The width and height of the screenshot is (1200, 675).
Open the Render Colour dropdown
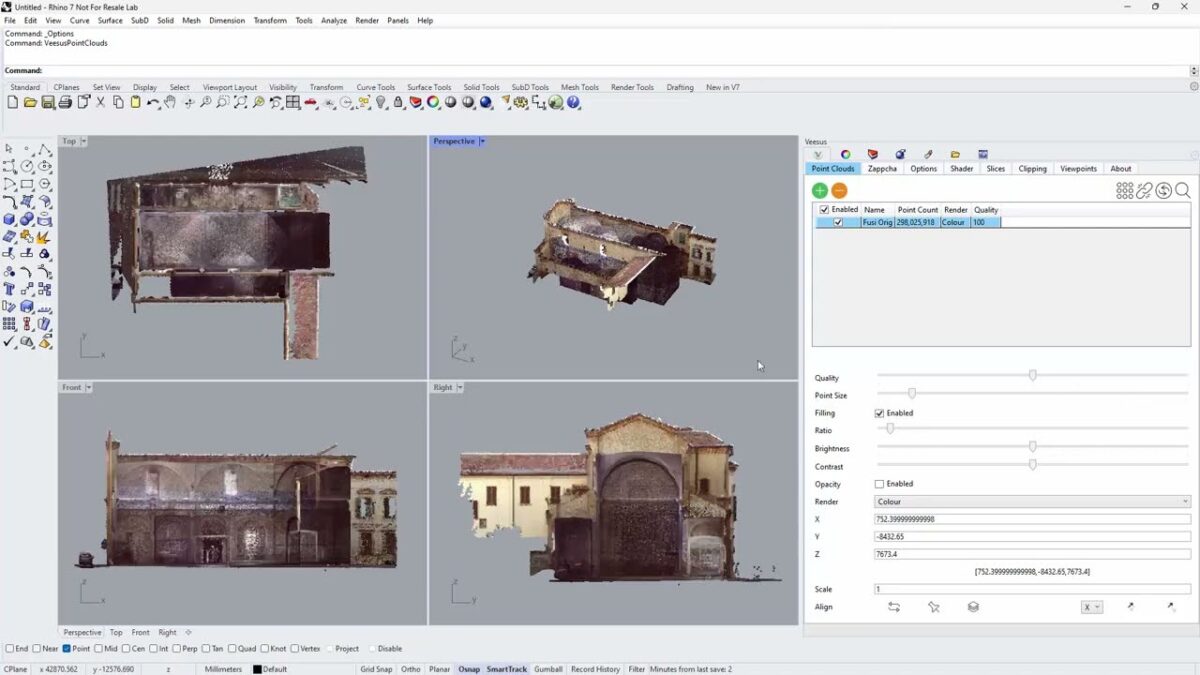point(1031,502)
